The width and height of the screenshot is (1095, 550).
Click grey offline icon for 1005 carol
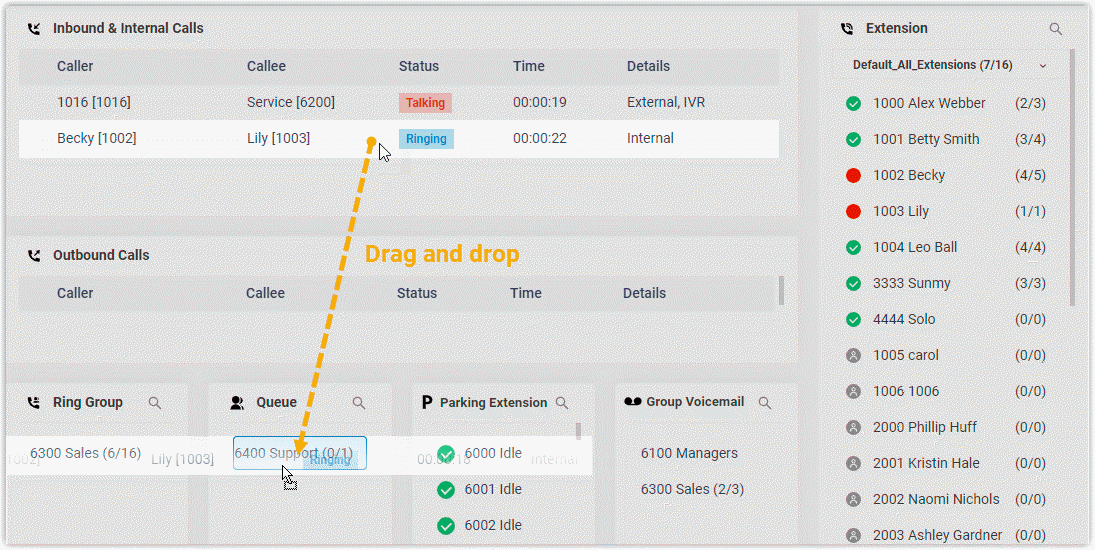pyautogui.click(x=853, y=355)
